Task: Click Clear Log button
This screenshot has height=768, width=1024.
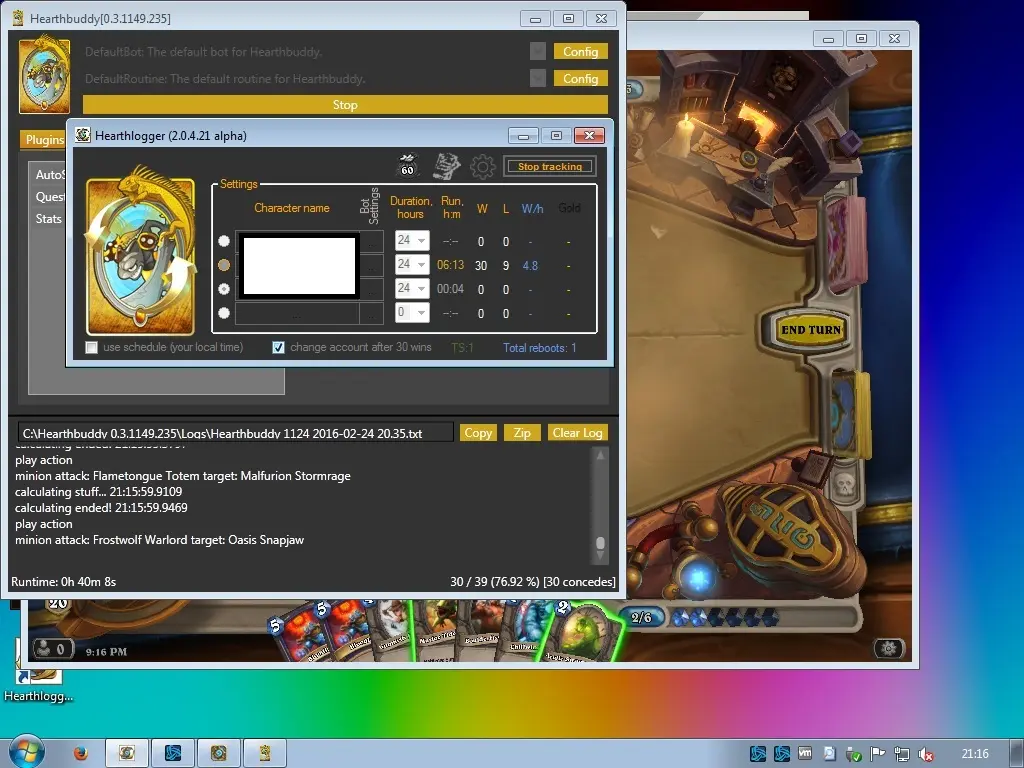Action: click(577, 432)
